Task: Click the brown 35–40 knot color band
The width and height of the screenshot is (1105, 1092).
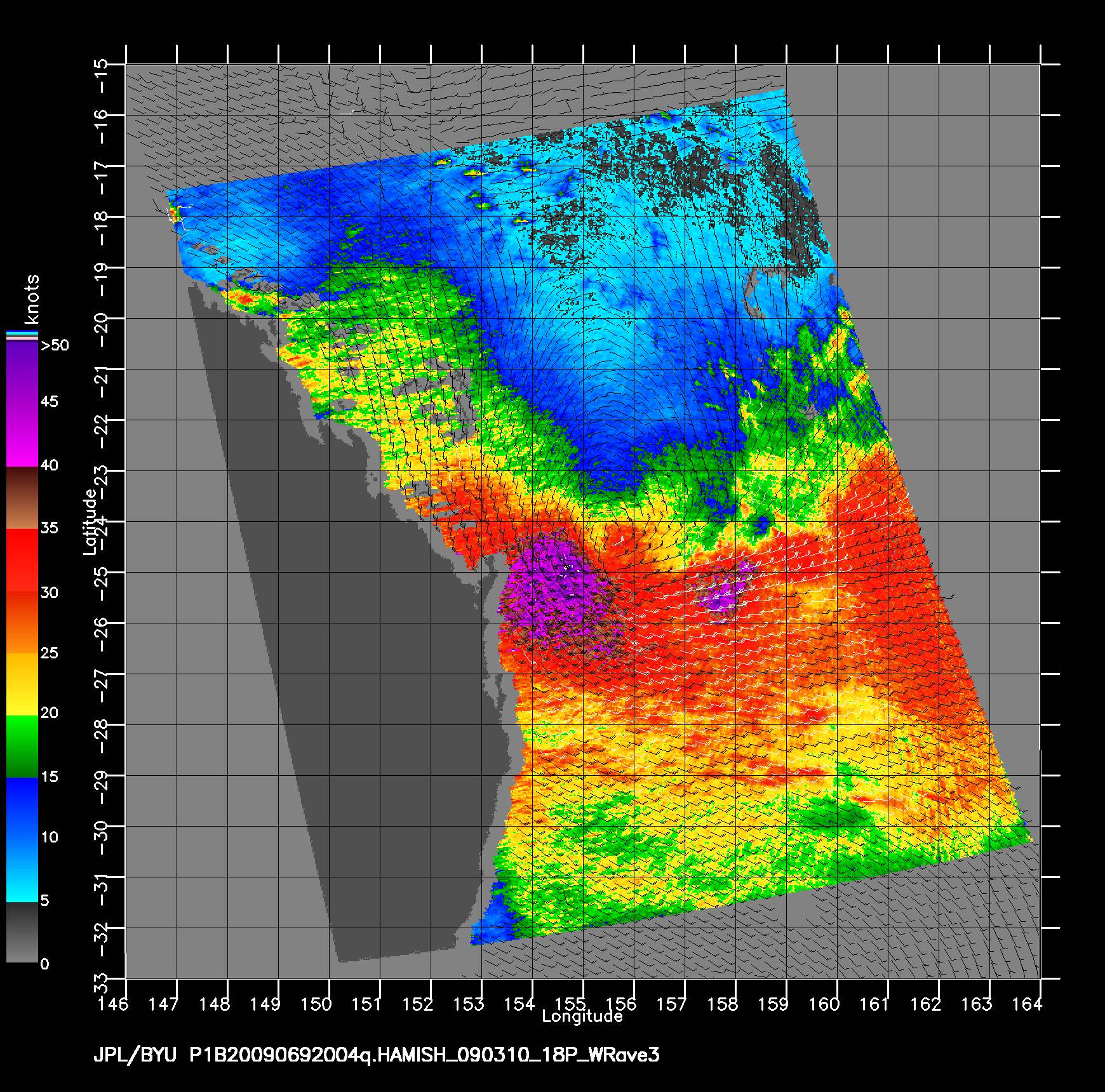Action: 22,498
